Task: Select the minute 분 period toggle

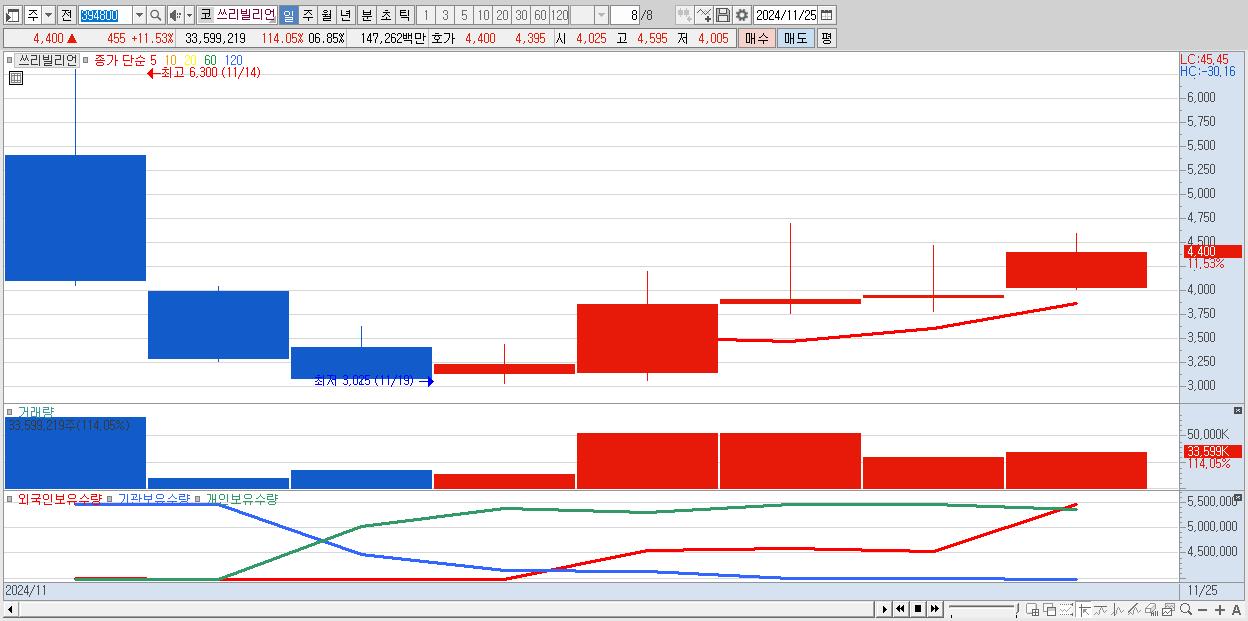Action: click(x=366, y=15)
